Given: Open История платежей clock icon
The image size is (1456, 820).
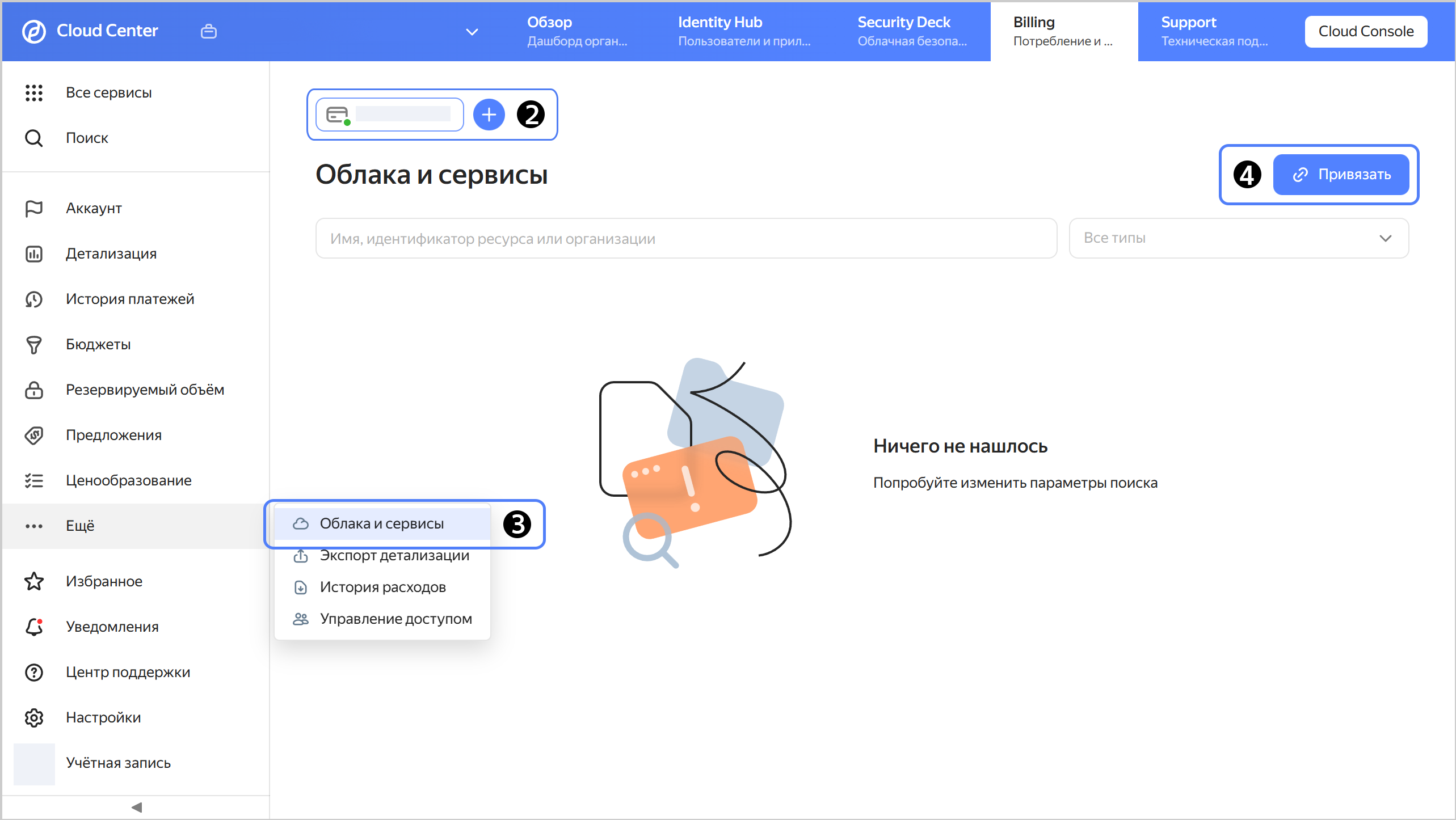Looking at the screenshot, I should pyautogui.click(x=34, y=299).
